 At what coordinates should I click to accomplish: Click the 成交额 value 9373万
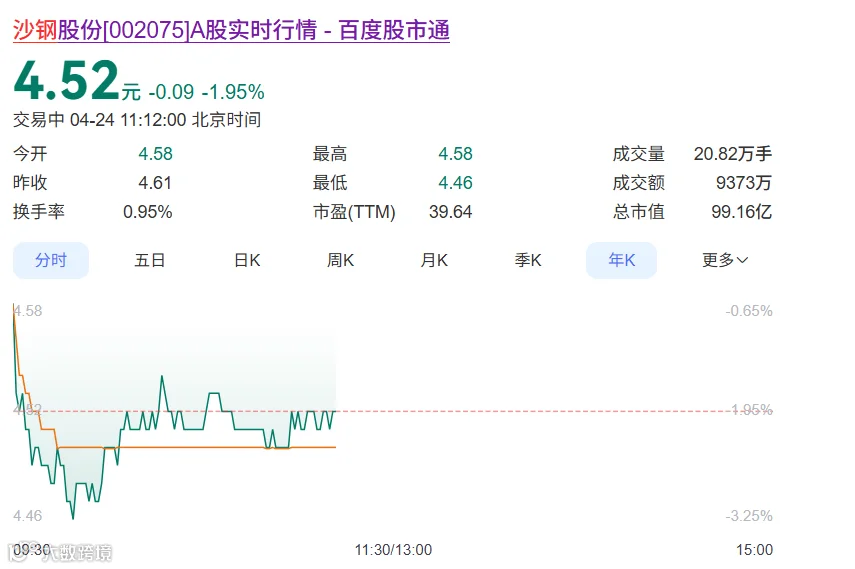click(744, 183)
